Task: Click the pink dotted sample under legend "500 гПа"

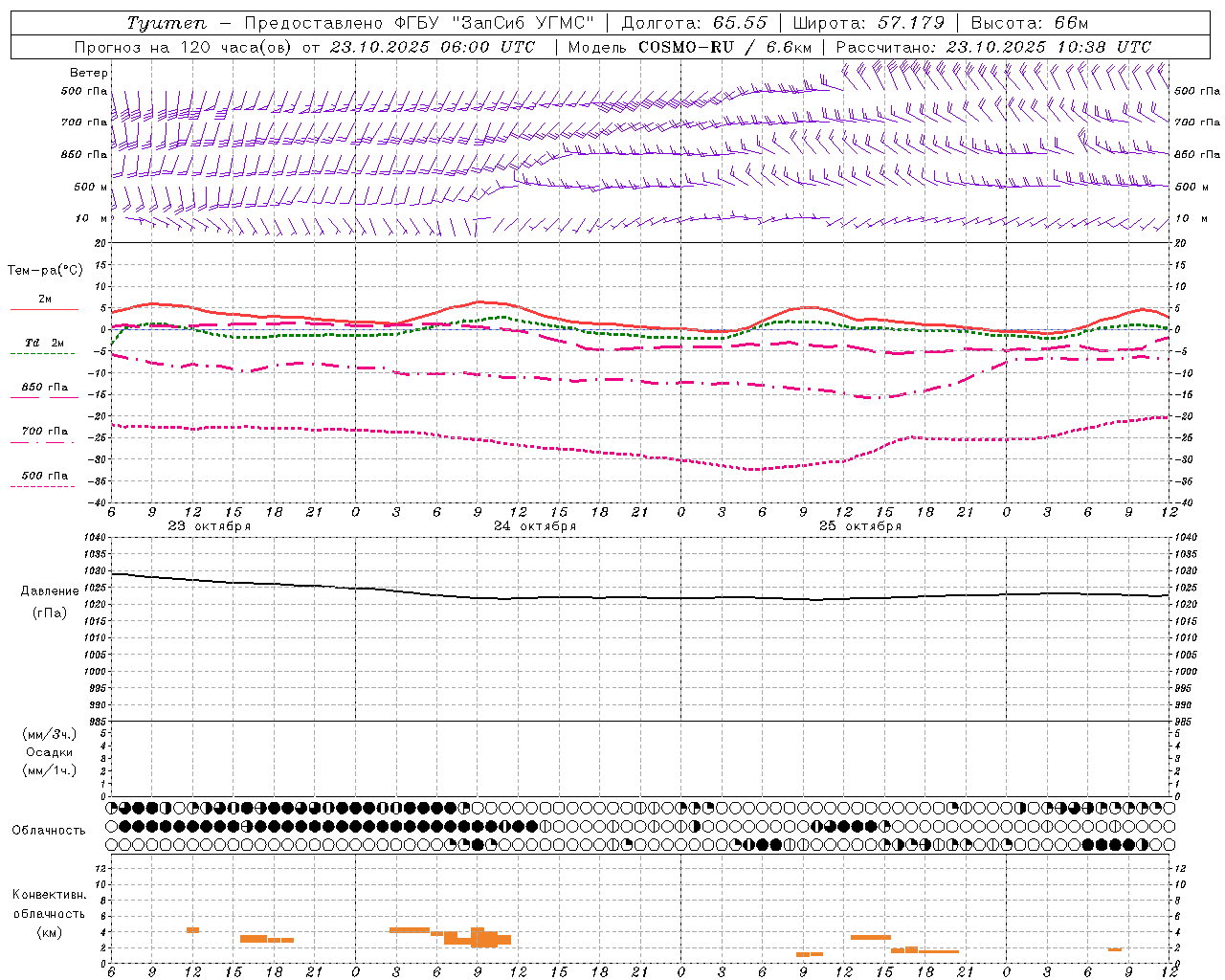Action: tap(42, 486)
